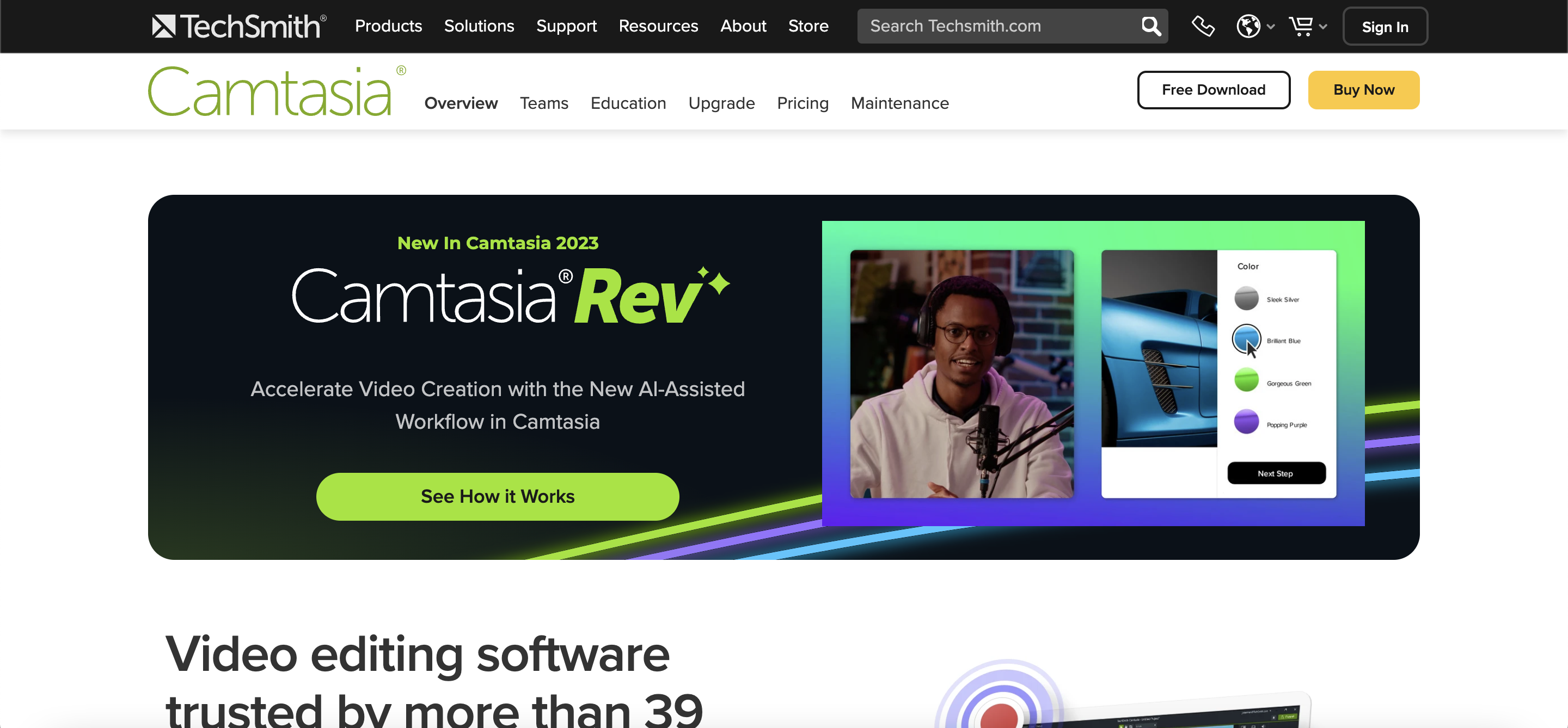Click the record button graphic
This screenshot has width=1568, height=728.
(1000, 713)
